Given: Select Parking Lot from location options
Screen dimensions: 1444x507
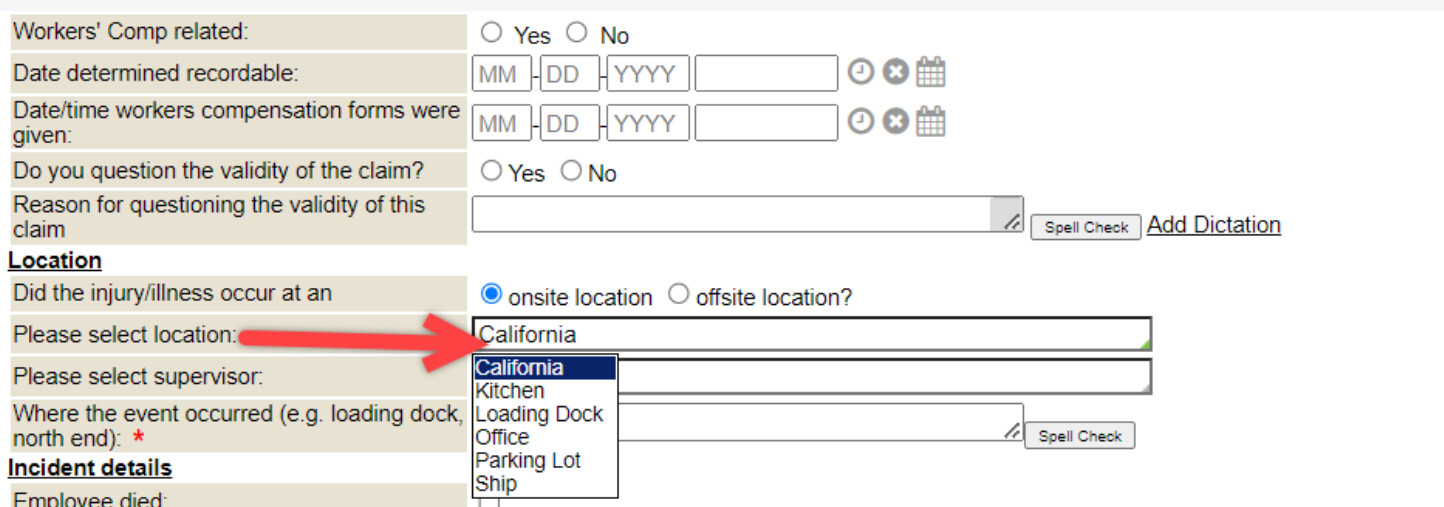Looking at the screenshot, I should pyautogui.click(x=528, y=461).
